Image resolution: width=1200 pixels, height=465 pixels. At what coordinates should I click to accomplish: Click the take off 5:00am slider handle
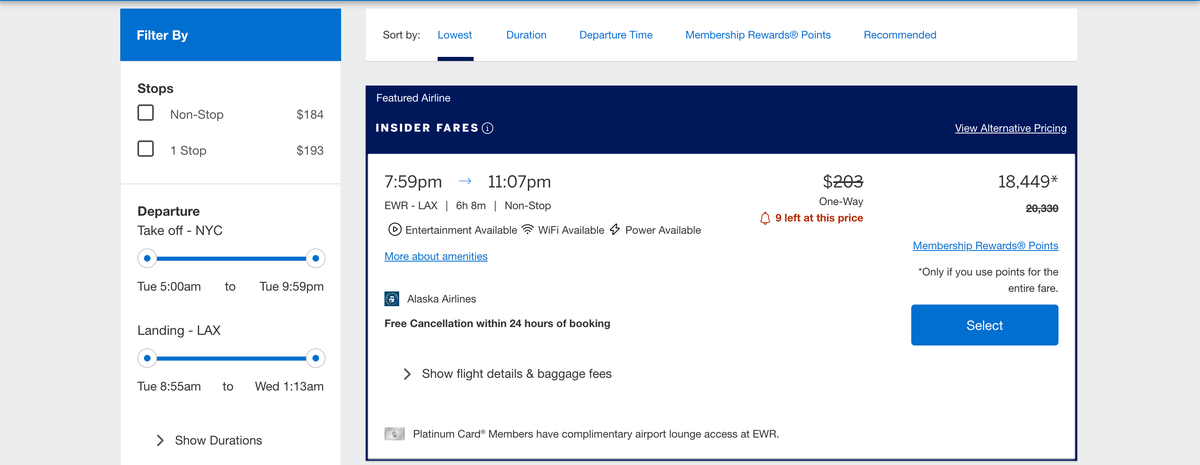(147, 258)
